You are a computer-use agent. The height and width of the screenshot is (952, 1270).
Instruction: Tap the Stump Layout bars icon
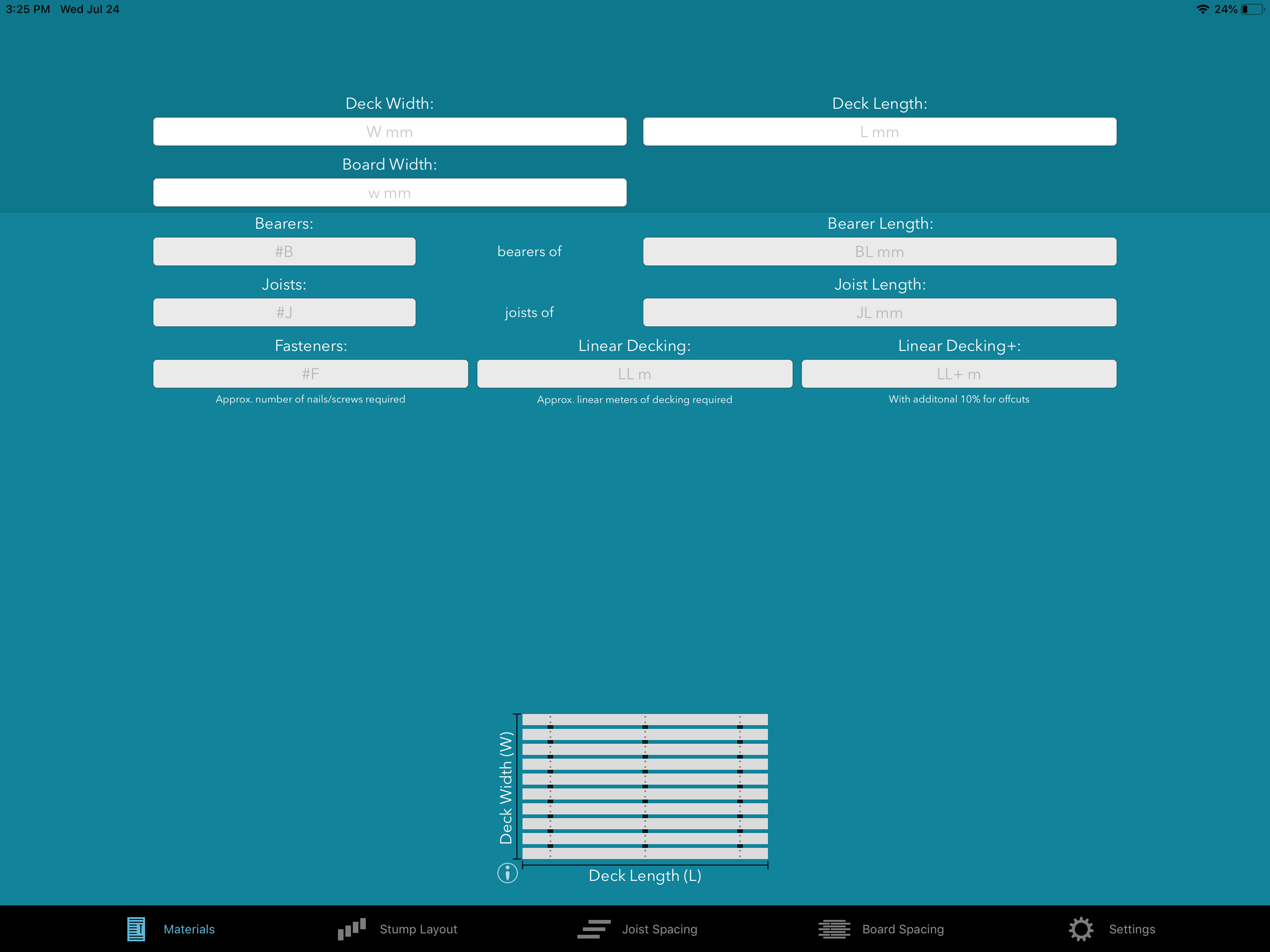[x=351, y=928]
